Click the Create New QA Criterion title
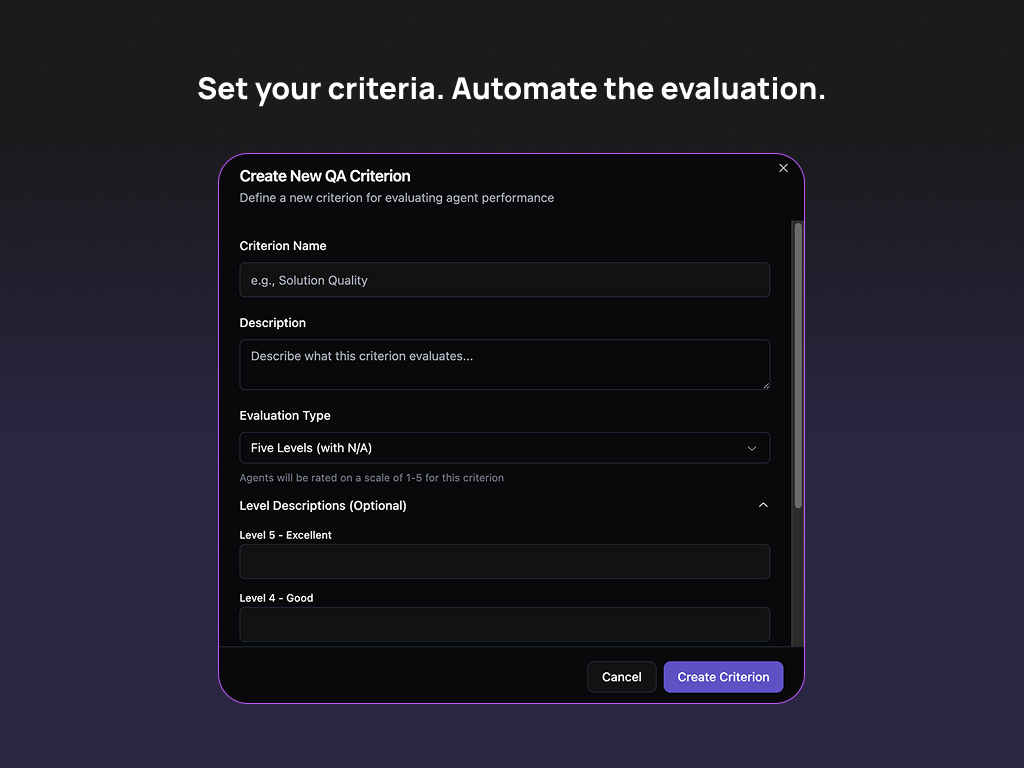This screenshot has width=1024, height=768. point(325,176)
